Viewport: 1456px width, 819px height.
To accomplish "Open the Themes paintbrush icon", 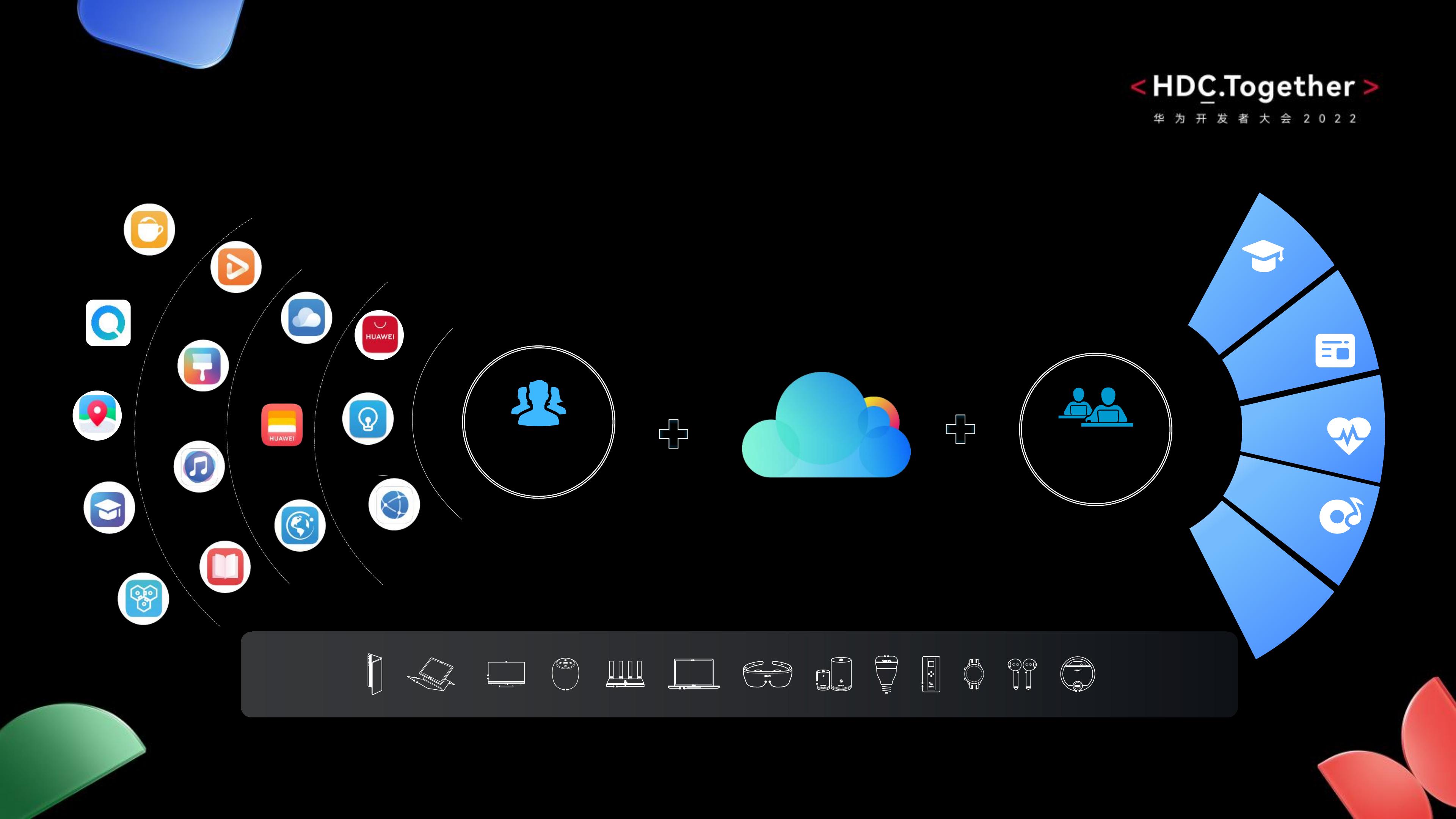I will point(203,366).
